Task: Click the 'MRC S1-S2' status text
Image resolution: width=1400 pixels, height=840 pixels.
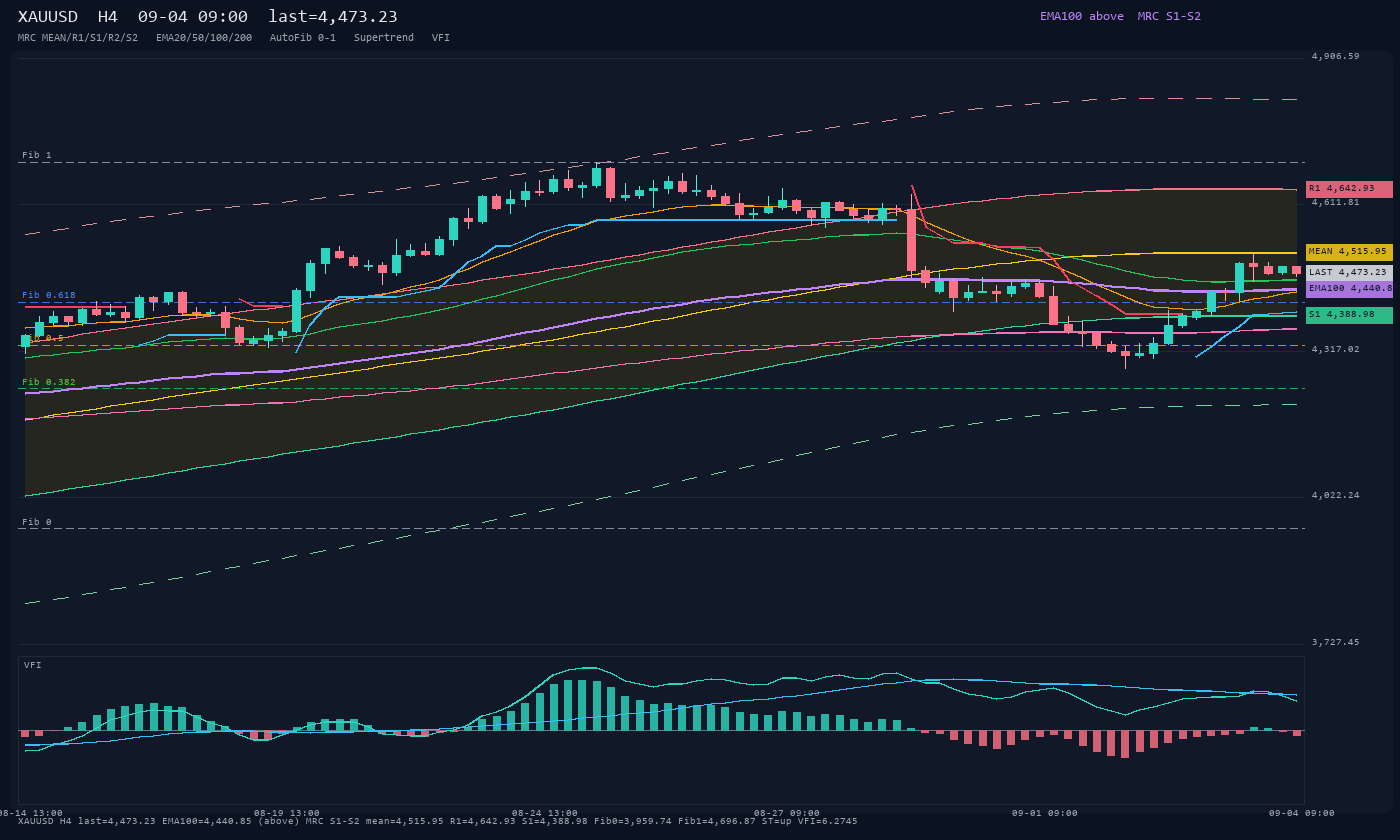Action: pyautogui.click(x=1169, y=16)
